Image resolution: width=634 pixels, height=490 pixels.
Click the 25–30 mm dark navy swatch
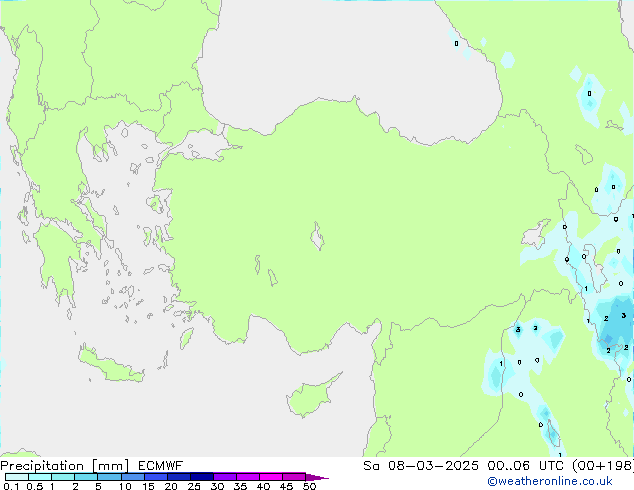pos(202,477)
